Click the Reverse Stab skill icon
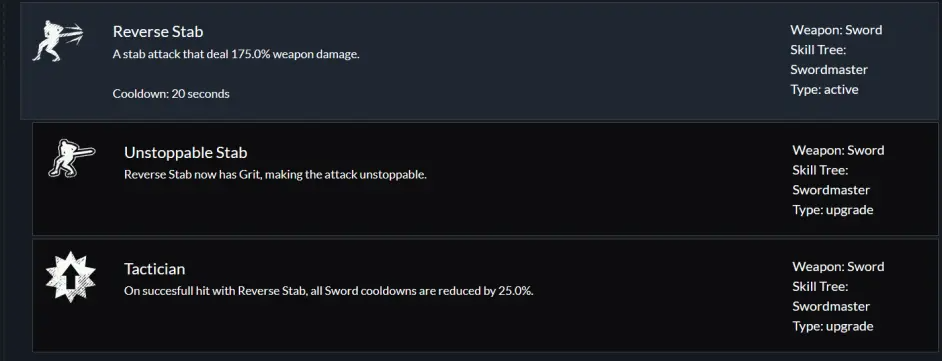Screen dimensions: 942x361 coord(58,40)
